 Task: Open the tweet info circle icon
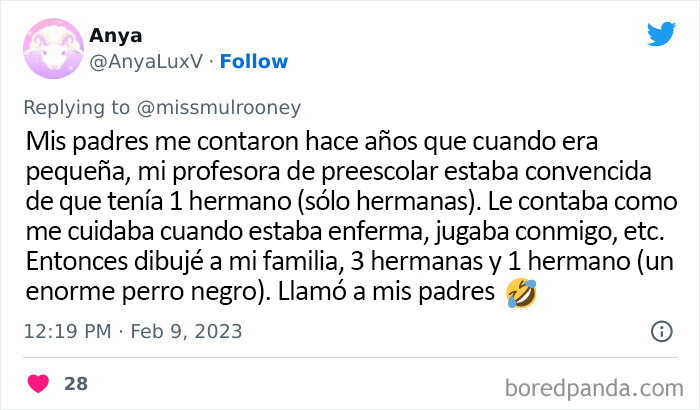click(661, 331)
